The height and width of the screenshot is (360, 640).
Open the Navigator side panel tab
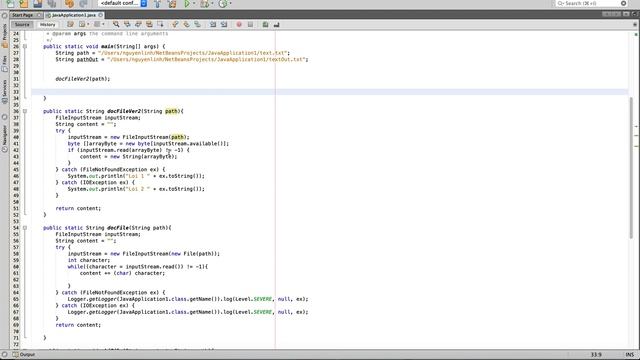tap(4, 139)
